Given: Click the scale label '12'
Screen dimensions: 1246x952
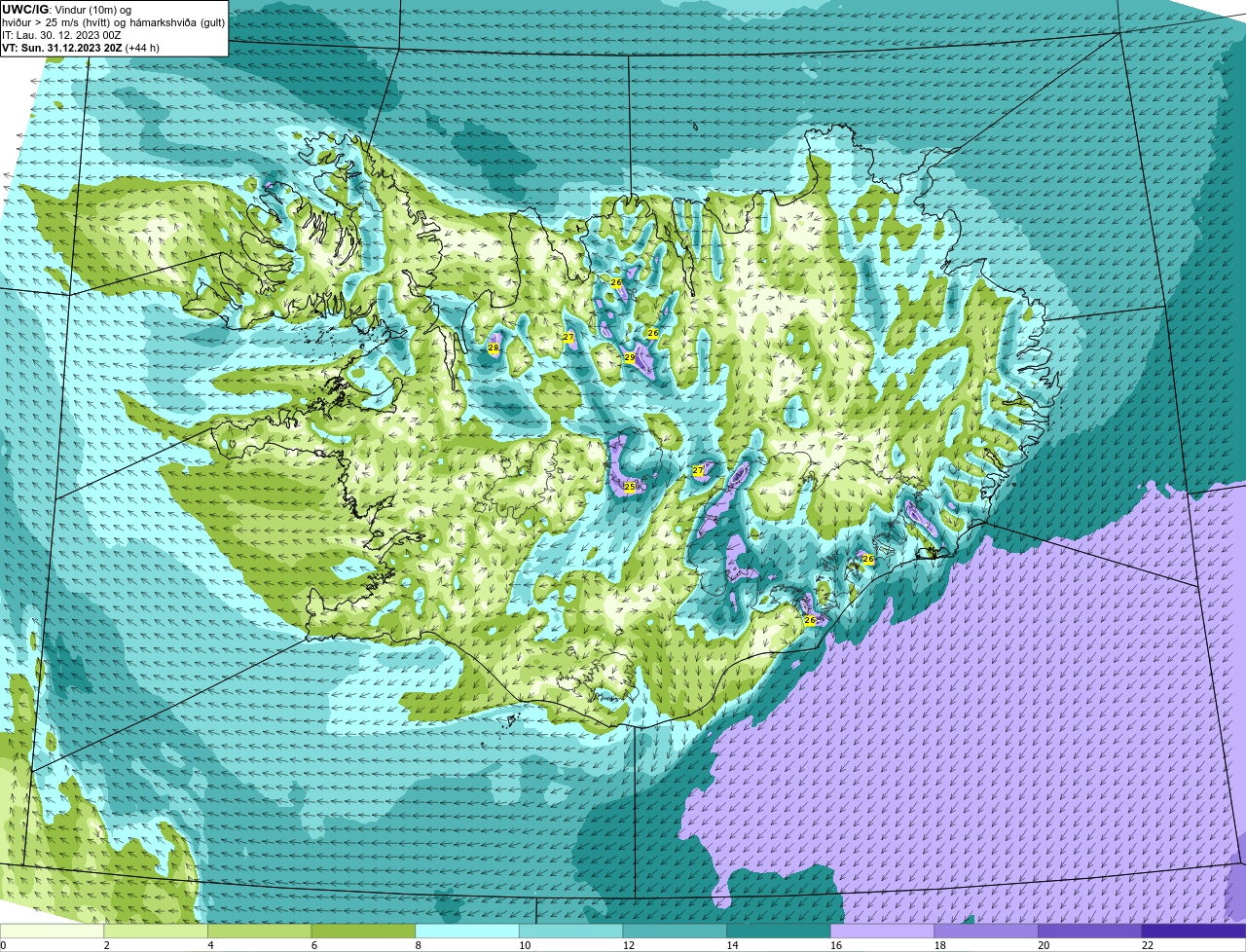Looking at the screenshot, I should 628,945.
